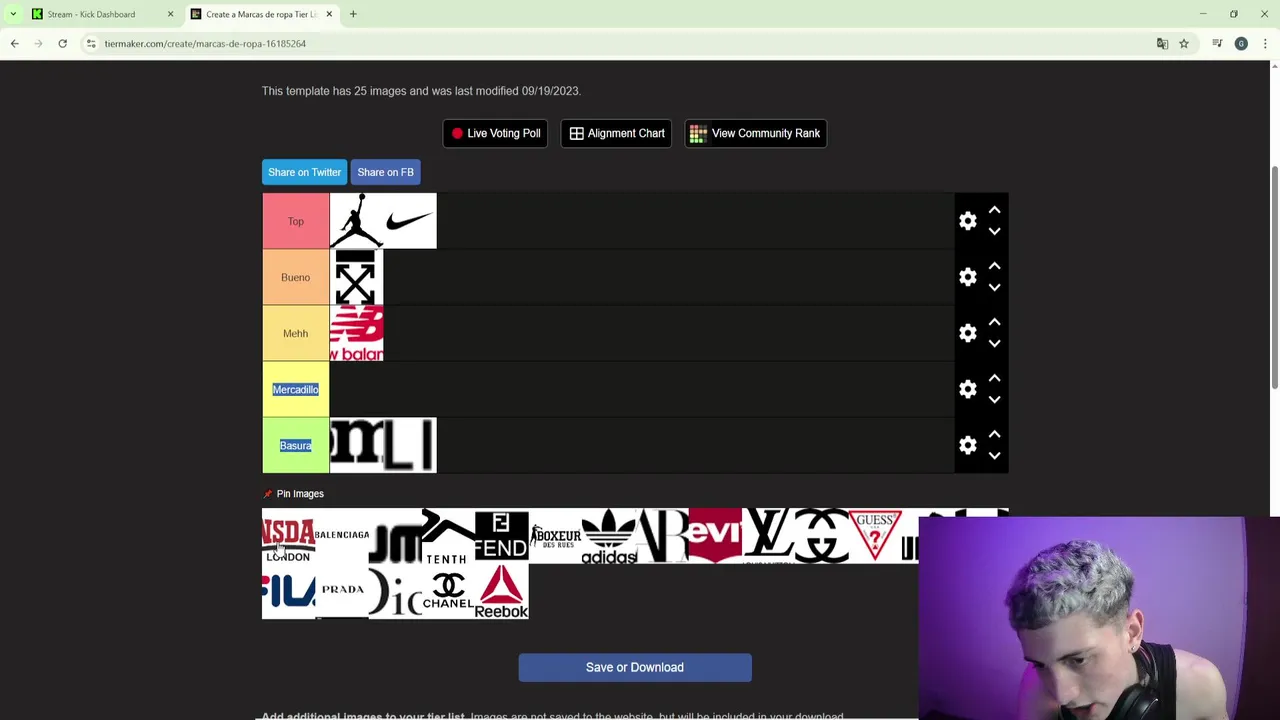The width and height of the screenshot is (1280, 720).
Task: Toggle the Pin Images option
Action: pyautogui.click(x=293, y=494)
